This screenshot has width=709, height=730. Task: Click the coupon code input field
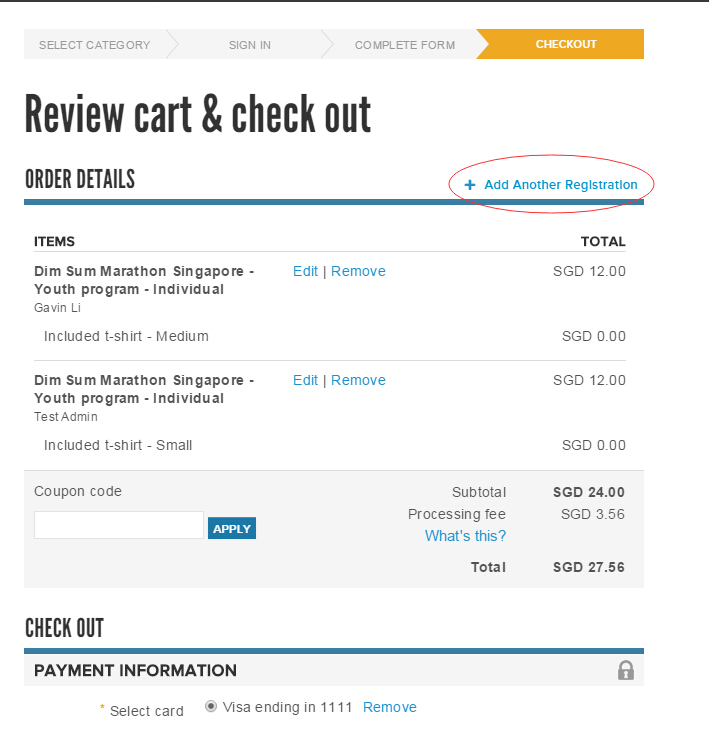[119, 525]
